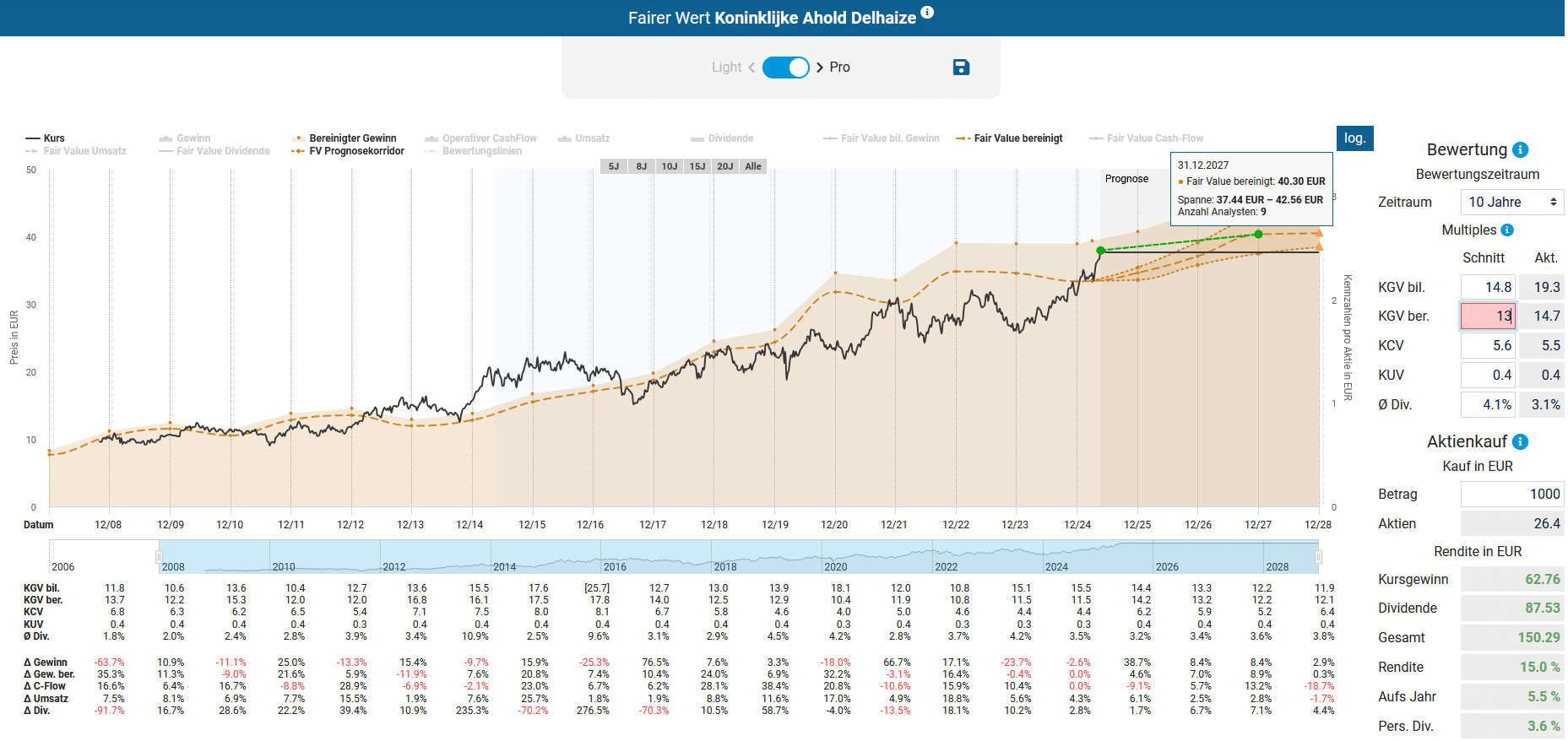Click the Betrag input field 1000
Image resolution: width=1568 pixels, height=741 pixels.
1511,494
